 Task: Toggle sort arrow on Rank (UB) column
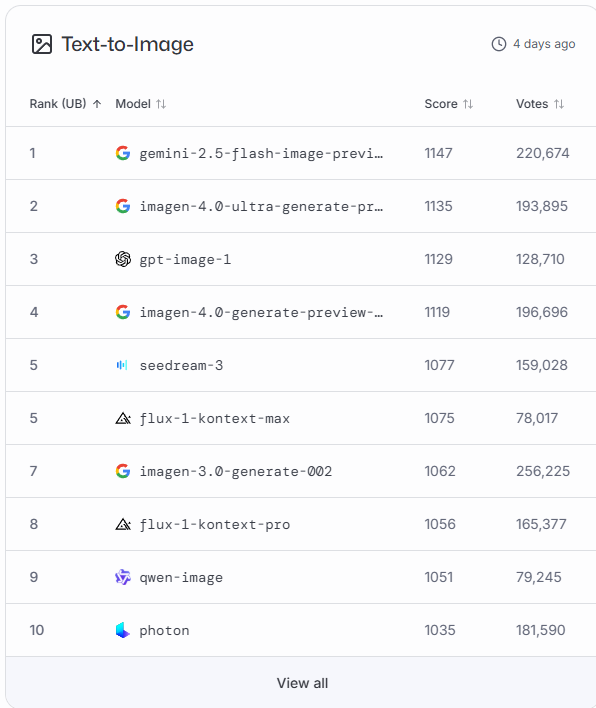[97, 104]
